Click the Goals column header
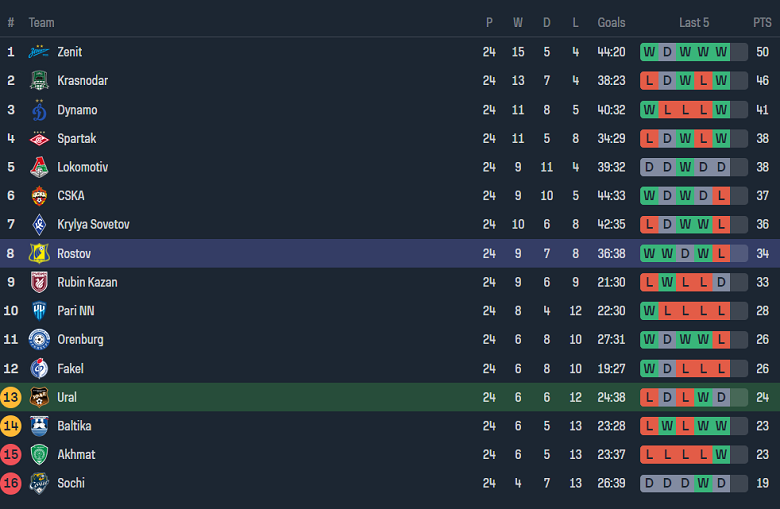This screenshot has height=509, width=780. pos(611,23)
